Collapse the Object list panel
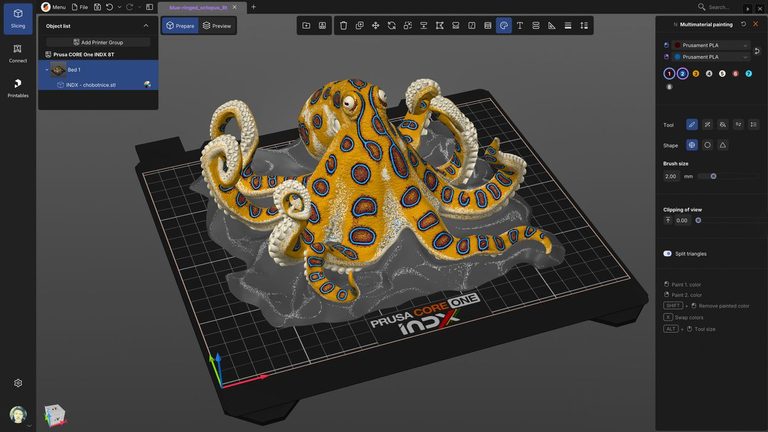Viewport: 768px width, 432px height. (x=146, y=26)
